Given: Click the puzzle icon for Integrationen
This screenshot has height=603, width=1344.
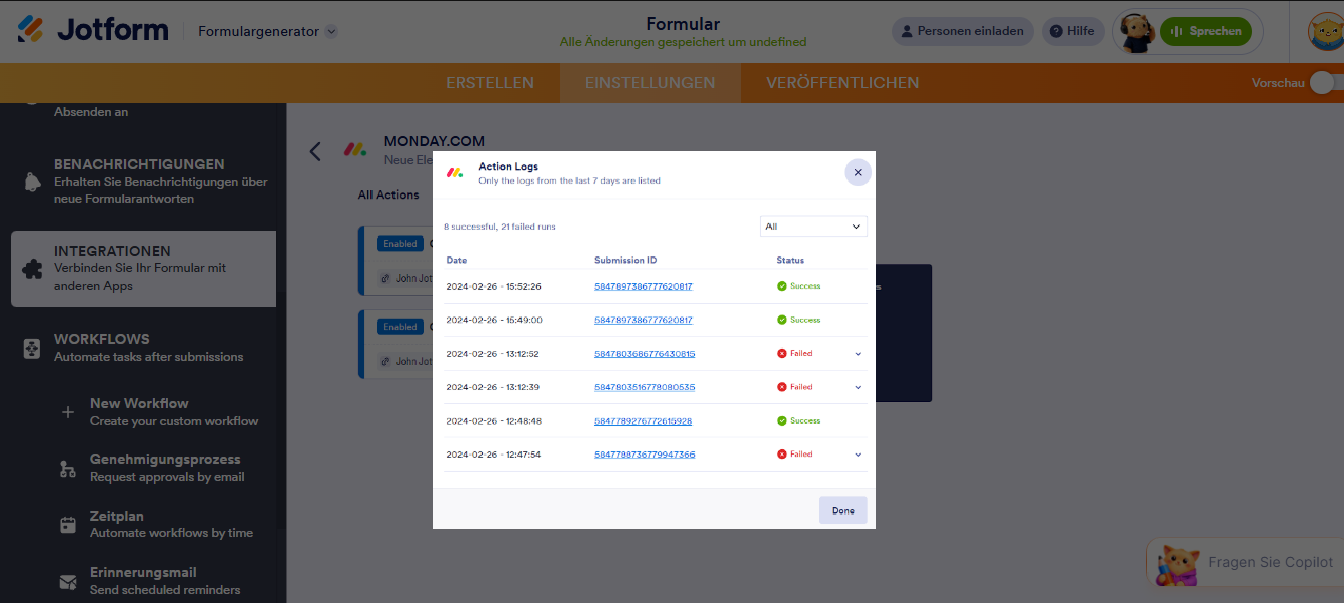Looking at the screenshot, I should (x=32, y=269).
